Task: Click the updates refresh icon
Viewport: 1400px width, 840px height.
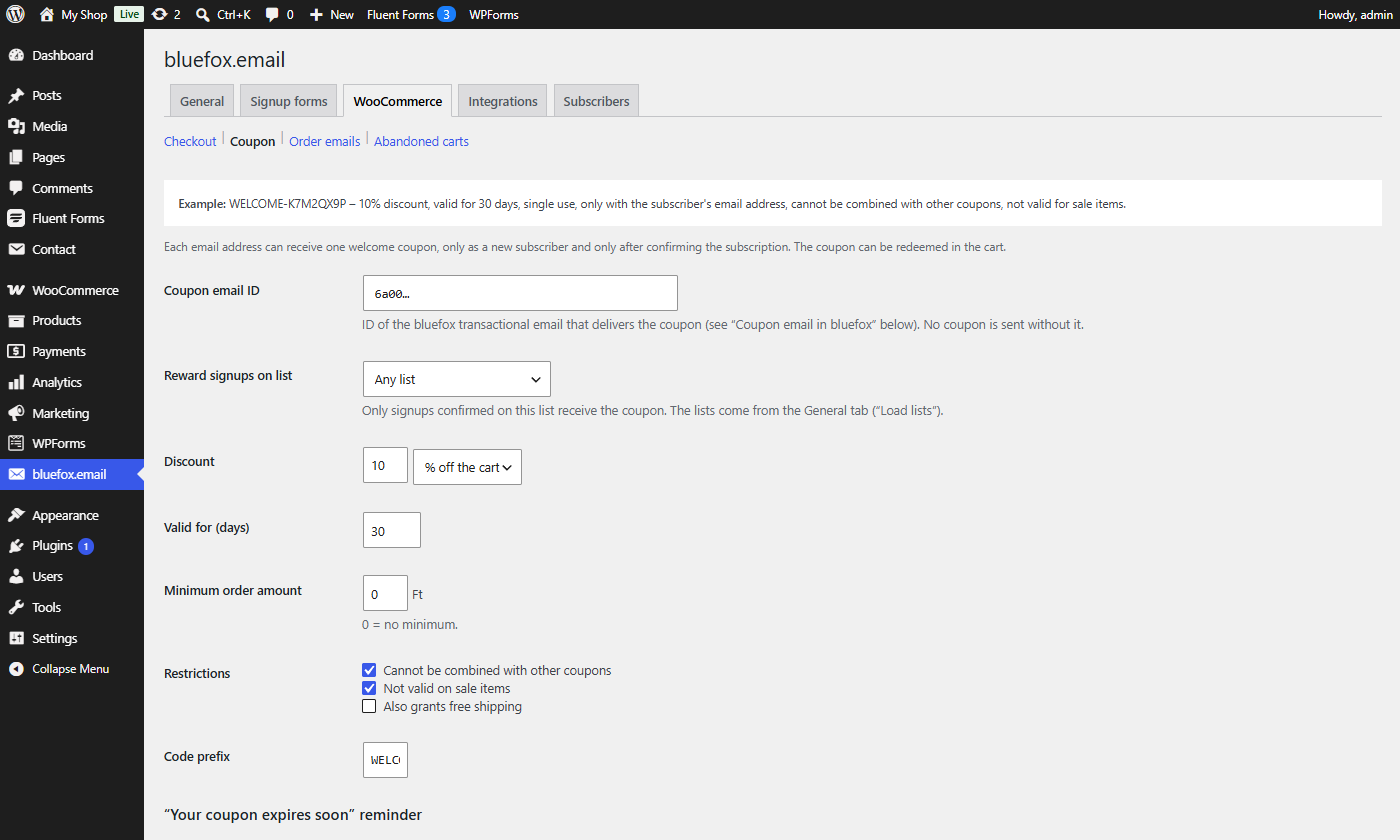Action: (x=159, y=14)
